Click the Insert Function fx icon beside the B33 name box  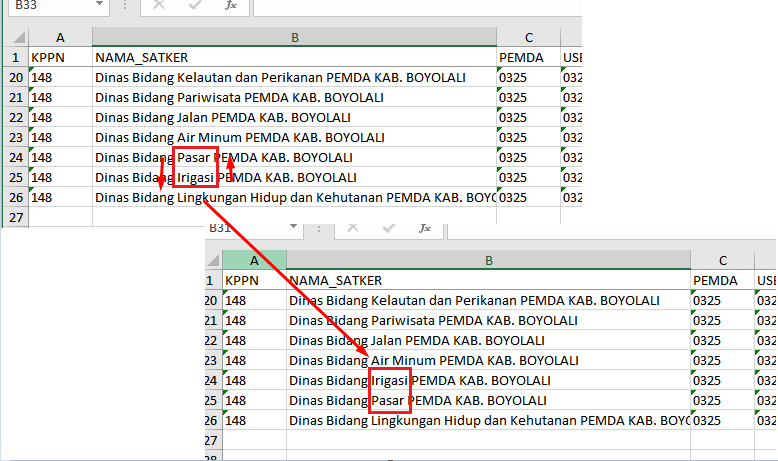[231, 6]
